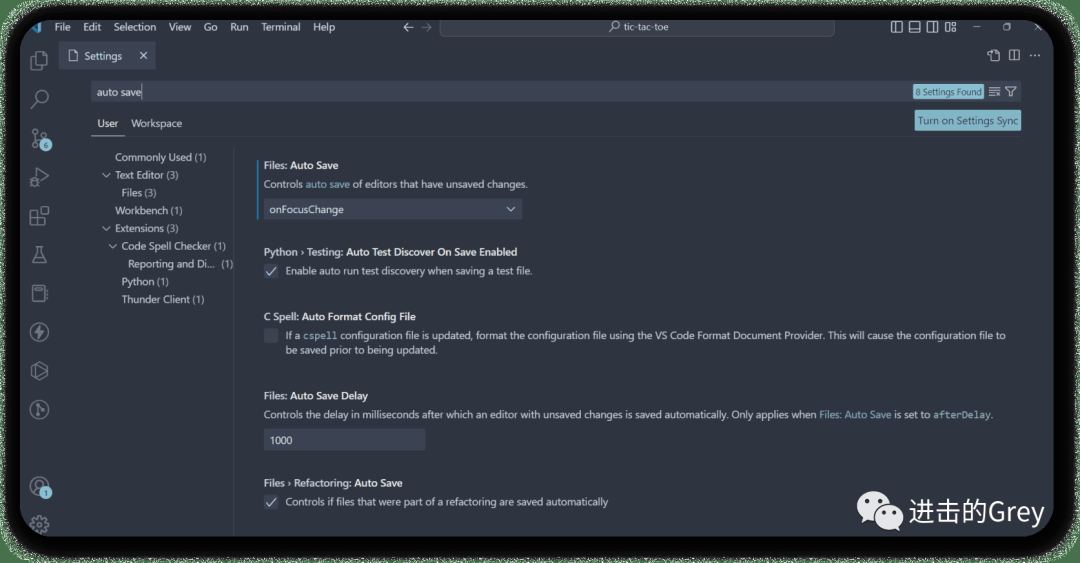
Task: Select Files (3) in settings tree
Action: pyautogui.click(x=138, y=193)
